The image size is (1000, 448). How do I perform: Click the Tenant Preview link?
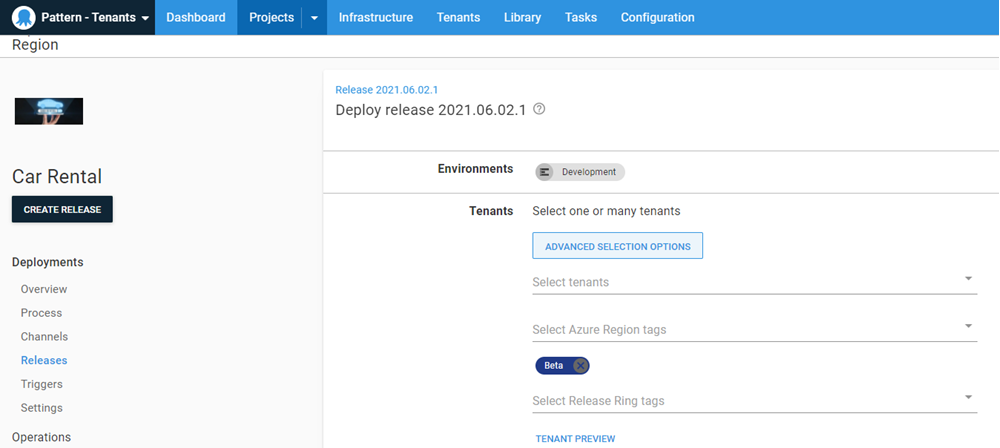[x=575, y=439]
